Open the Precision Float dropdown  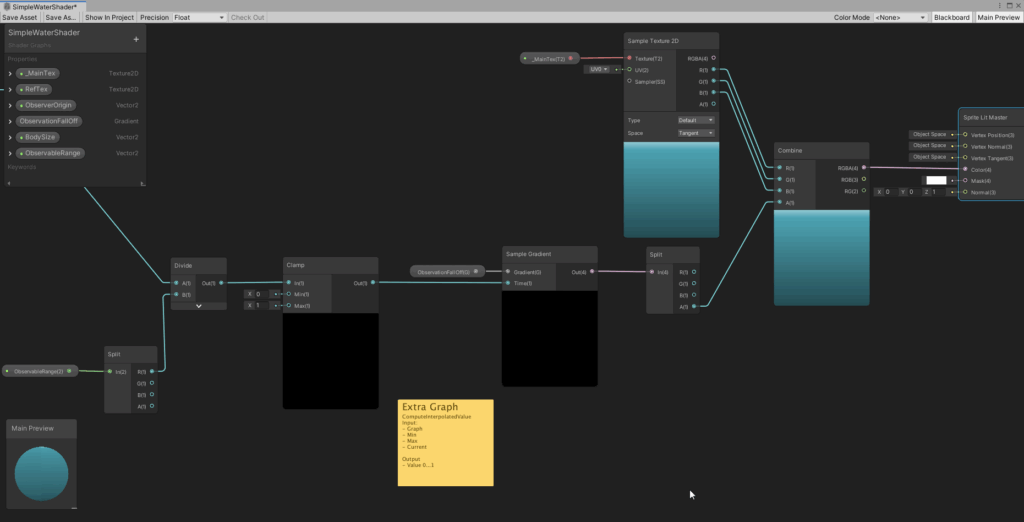(x=199, y=17)
